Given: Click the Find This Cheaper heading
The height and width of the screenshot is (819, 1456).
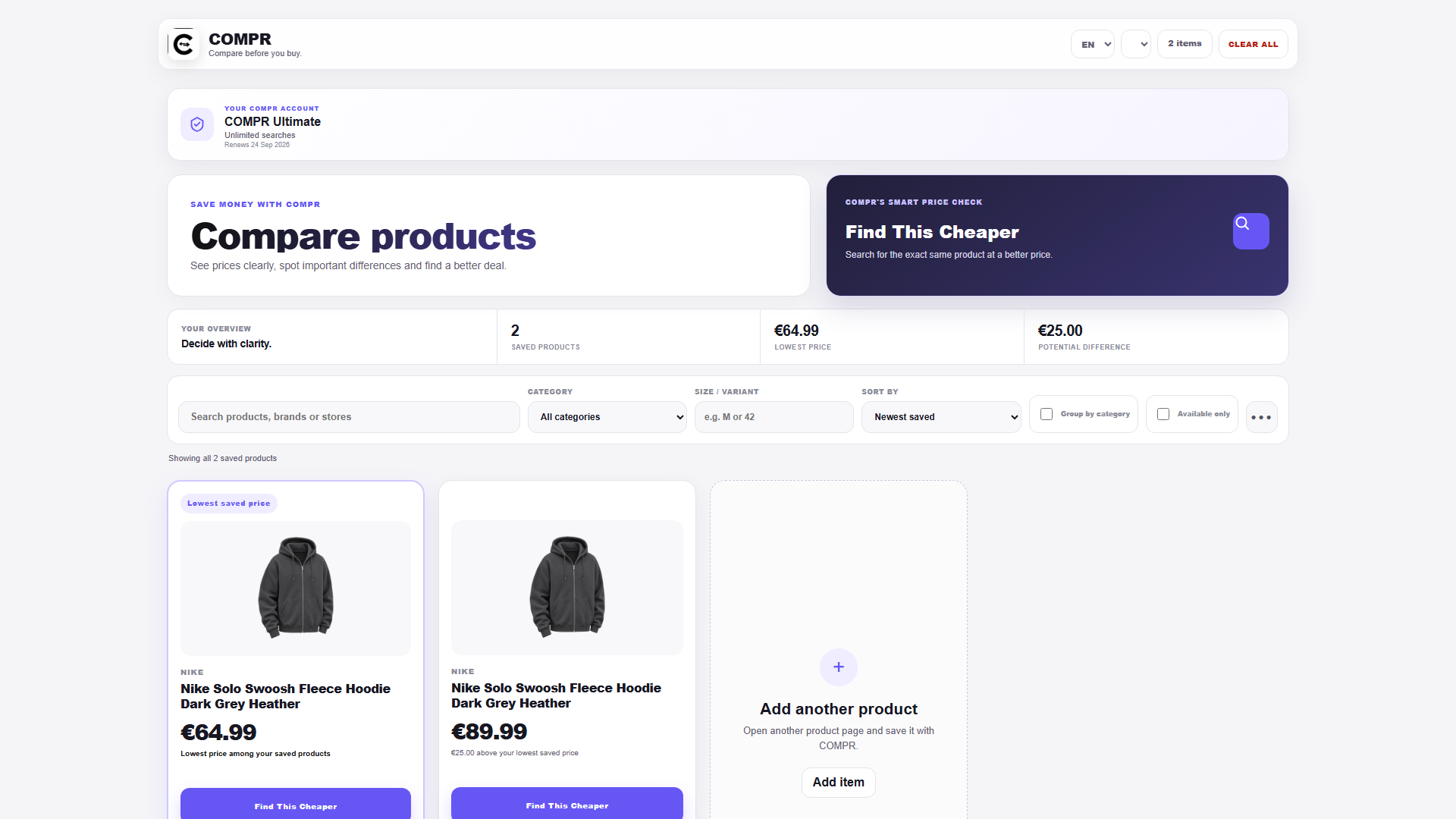Looking at the screenshot, I should point(932,232).
